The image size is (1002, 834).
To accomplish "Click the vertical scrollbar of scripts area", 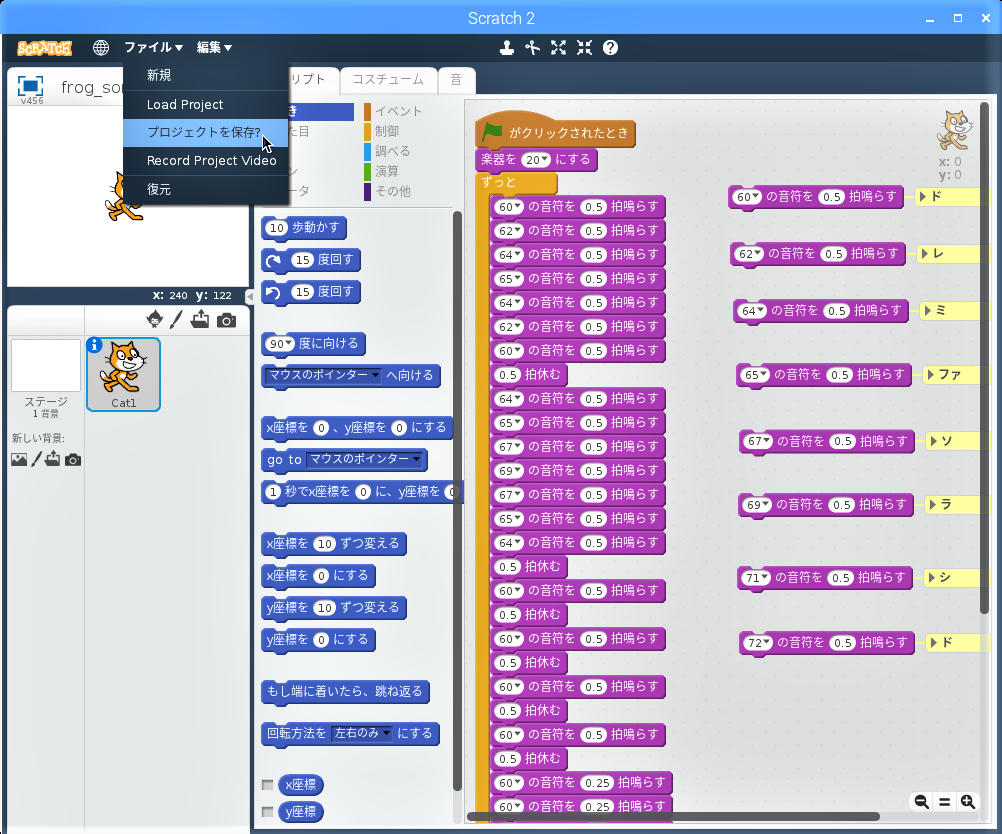I will click(x=984, y=358).
